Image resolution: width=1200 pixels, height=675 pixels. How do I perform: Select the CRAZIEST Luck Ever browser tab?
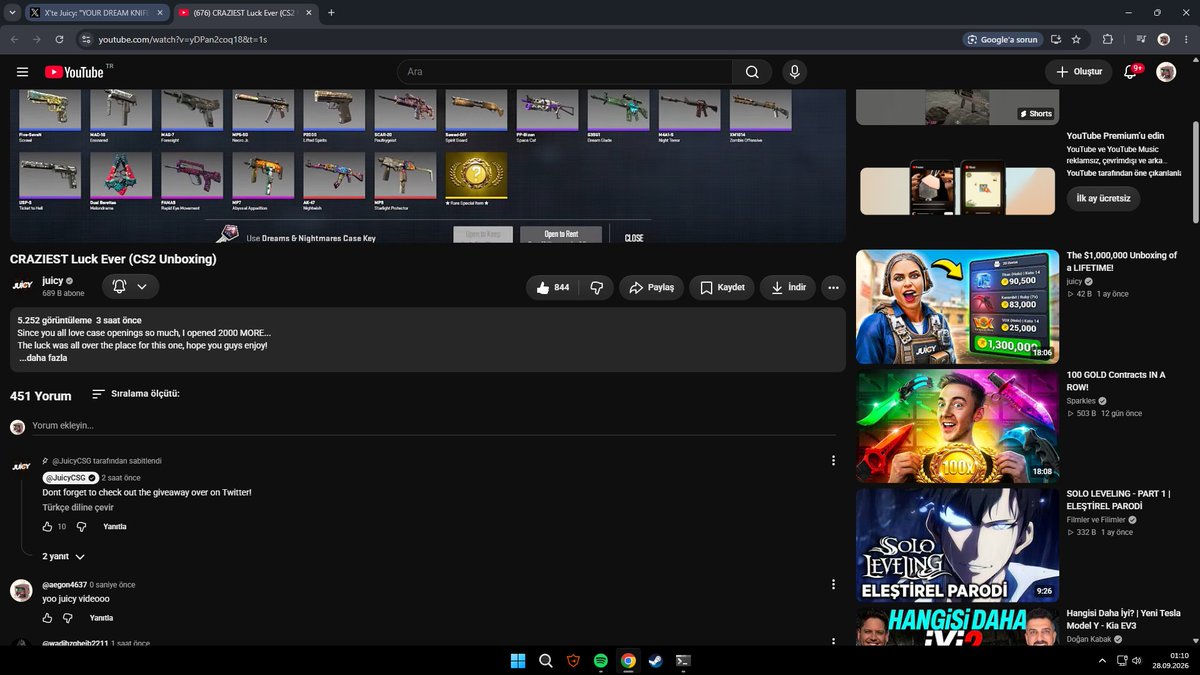[x=245, y=12]
